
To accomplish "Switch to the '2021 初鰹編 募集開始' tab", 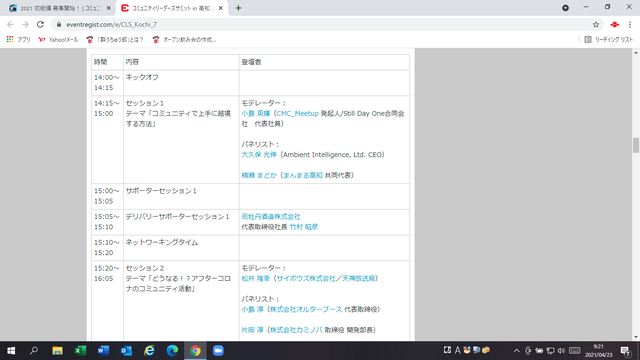I will tap(60, 8).
